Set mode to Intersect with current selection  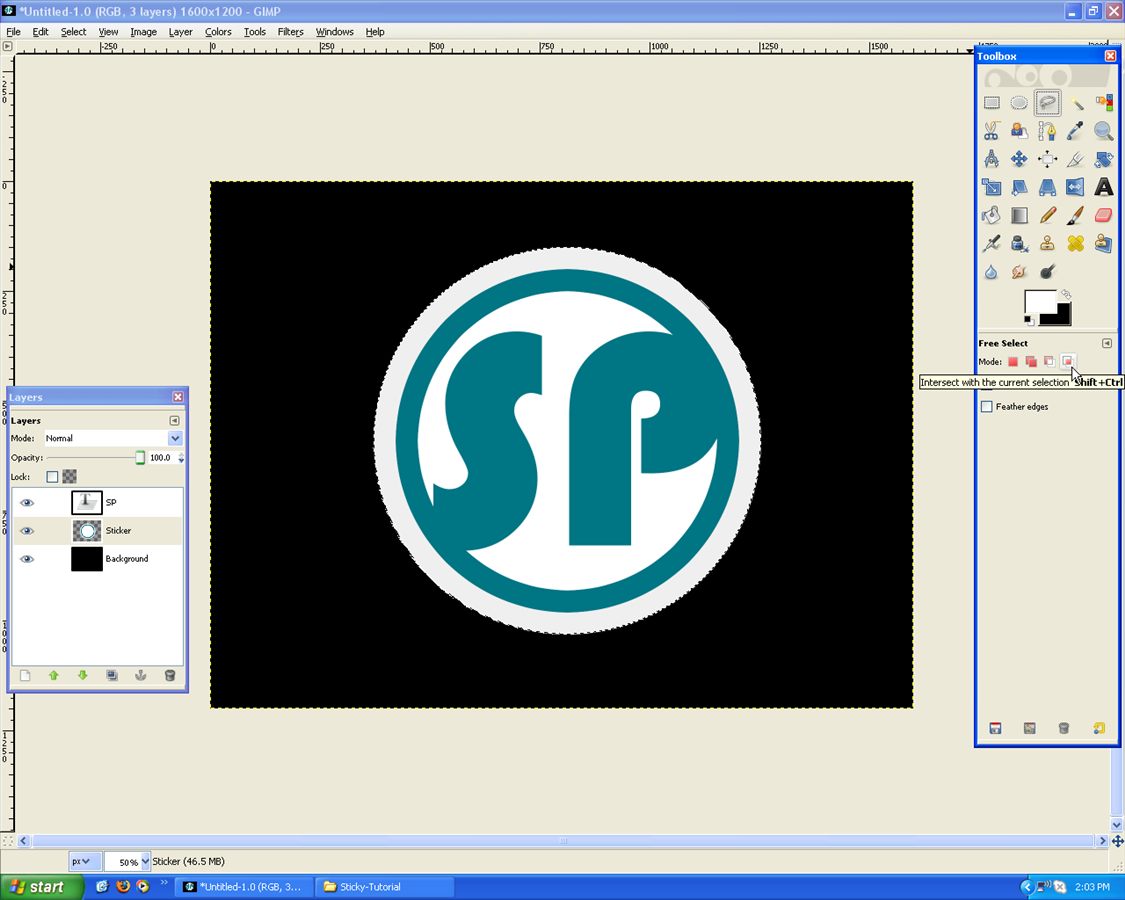tap(1068, 362)
